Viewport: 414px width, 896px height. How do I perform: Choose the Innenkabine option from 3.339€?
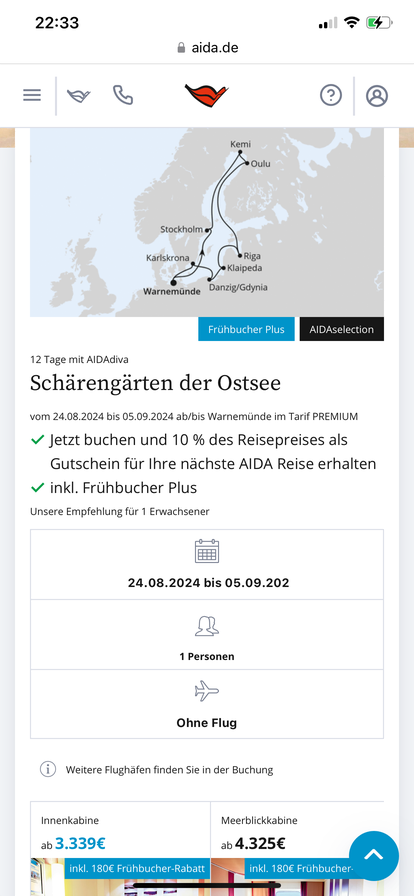(120, 833)
